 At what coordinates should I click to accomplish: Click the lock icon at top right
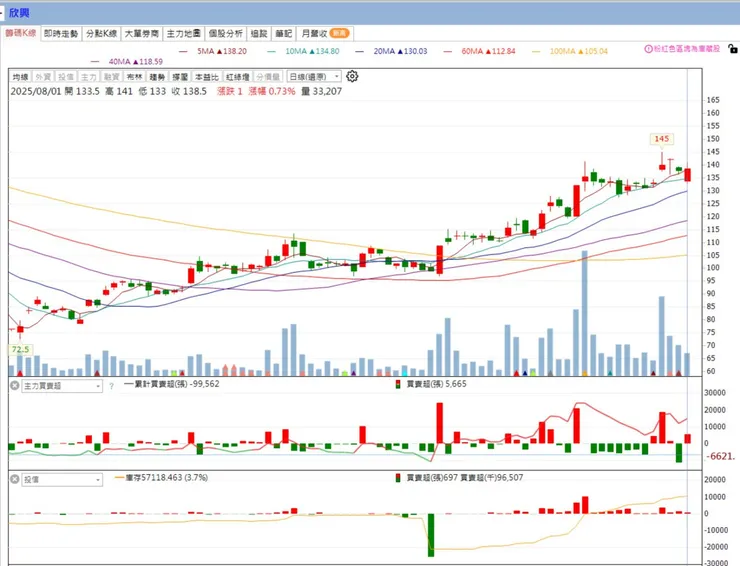click(x=732, y=48)
